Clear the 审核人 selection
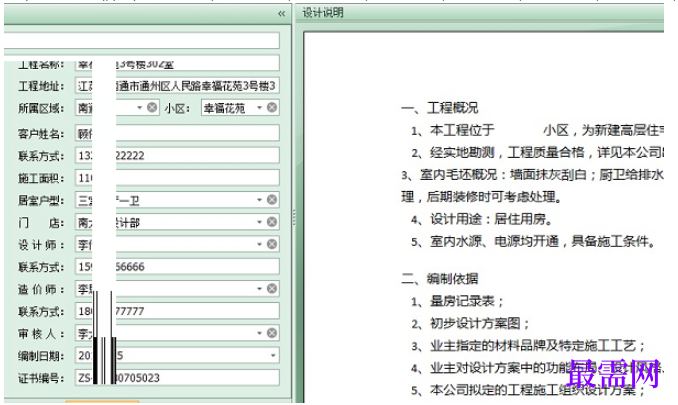The image size is (678, 405). click(272, 333)
